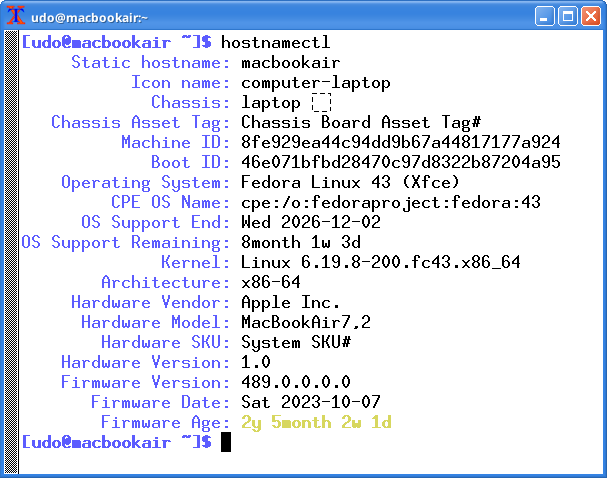
Task: Click the typed command hostnamectl
Action: point(276,42)
